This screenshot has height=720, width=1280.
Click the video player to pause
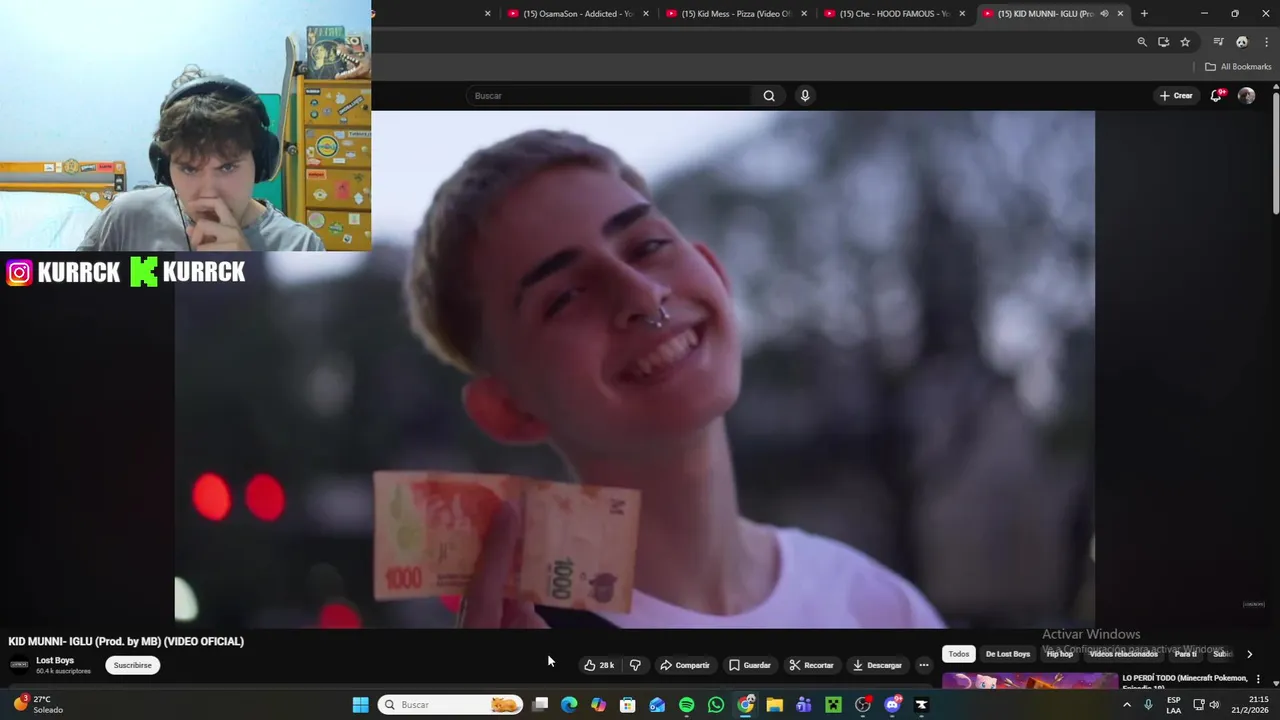(634, 369)
